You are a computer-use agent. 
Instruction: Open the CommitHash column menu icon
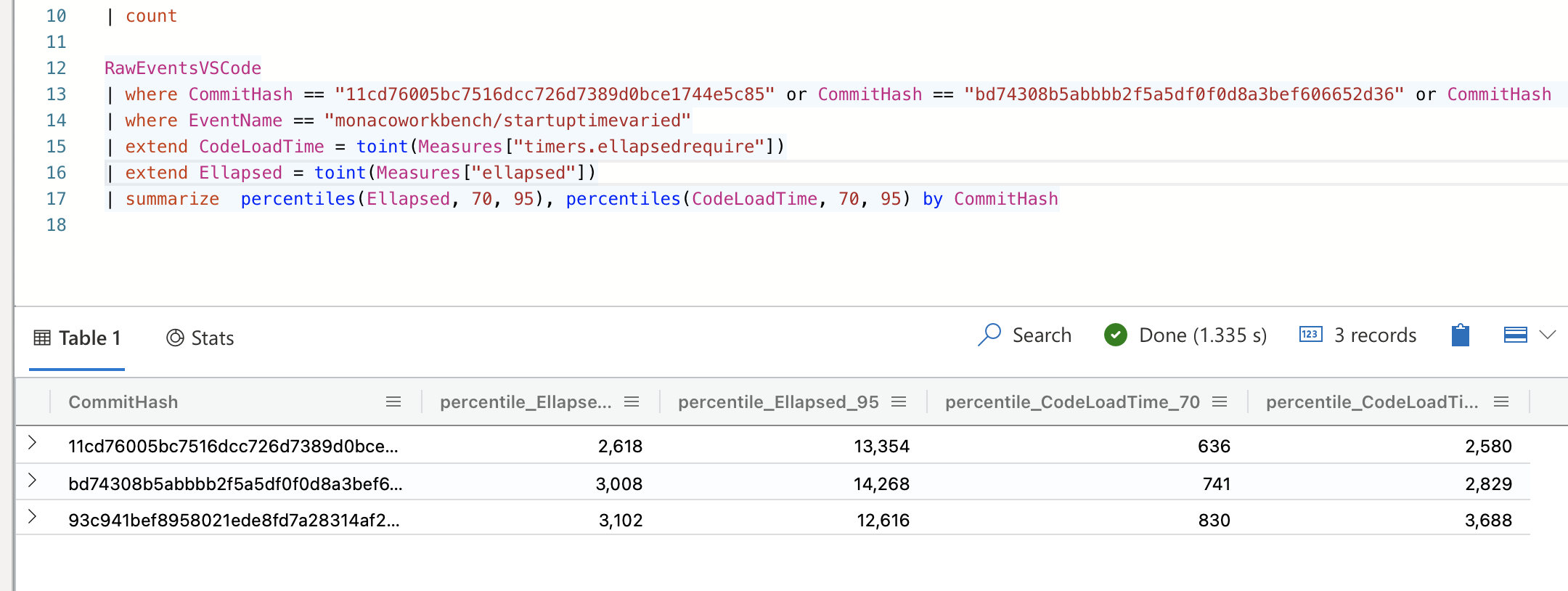393,402
